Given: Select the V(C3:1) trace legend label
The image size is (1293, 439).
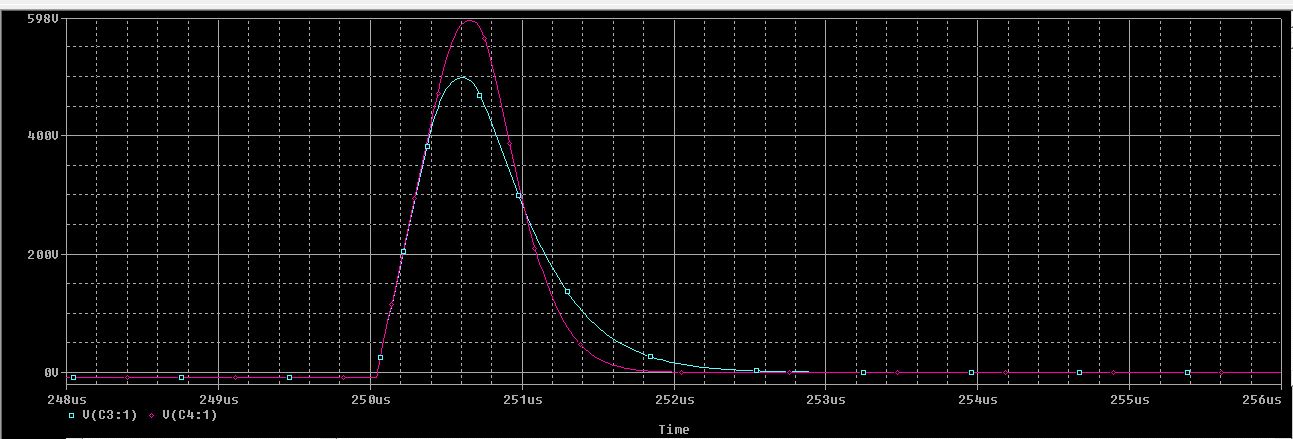Looking at the screenshot, I should tap(109, 414).
